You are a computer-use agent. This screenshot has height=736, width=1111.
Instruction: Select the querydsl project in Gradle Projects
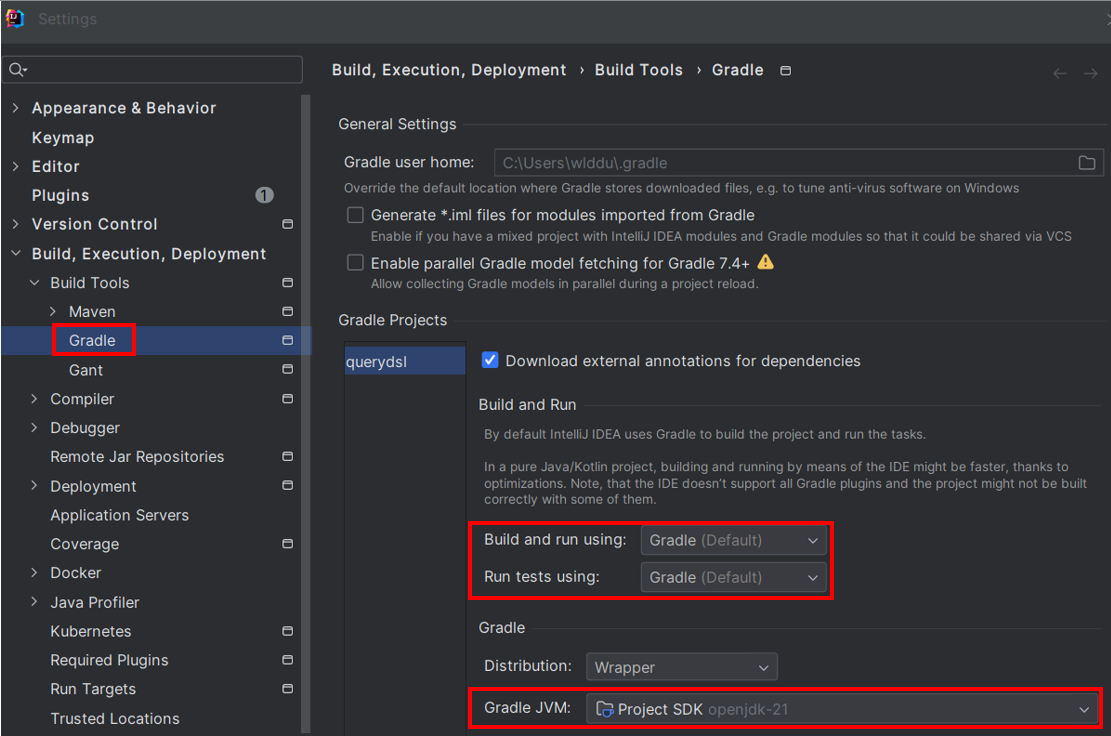pyautogui.click(x=405, y=361)
